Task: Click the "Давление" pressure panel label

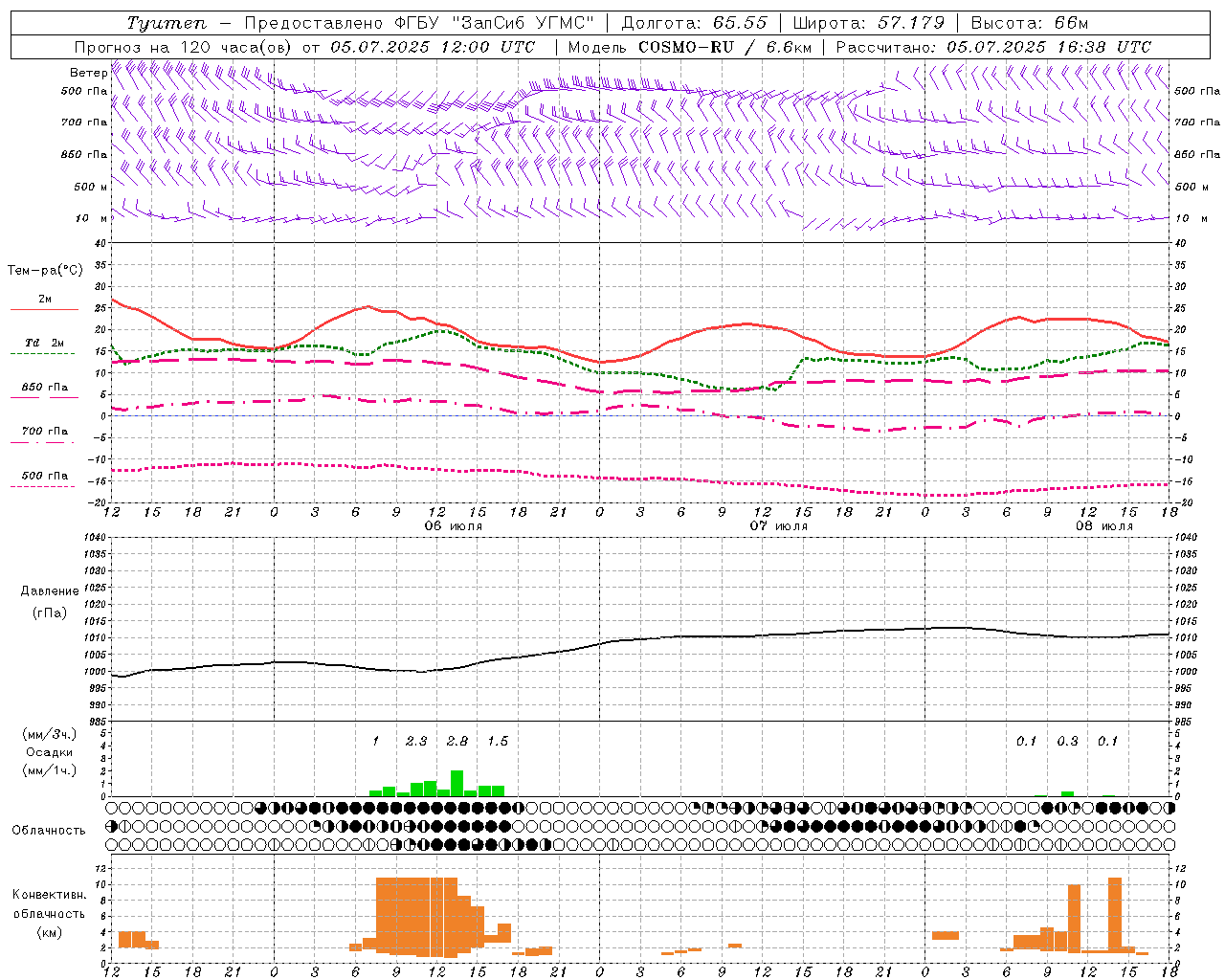Action: point(50,591)
